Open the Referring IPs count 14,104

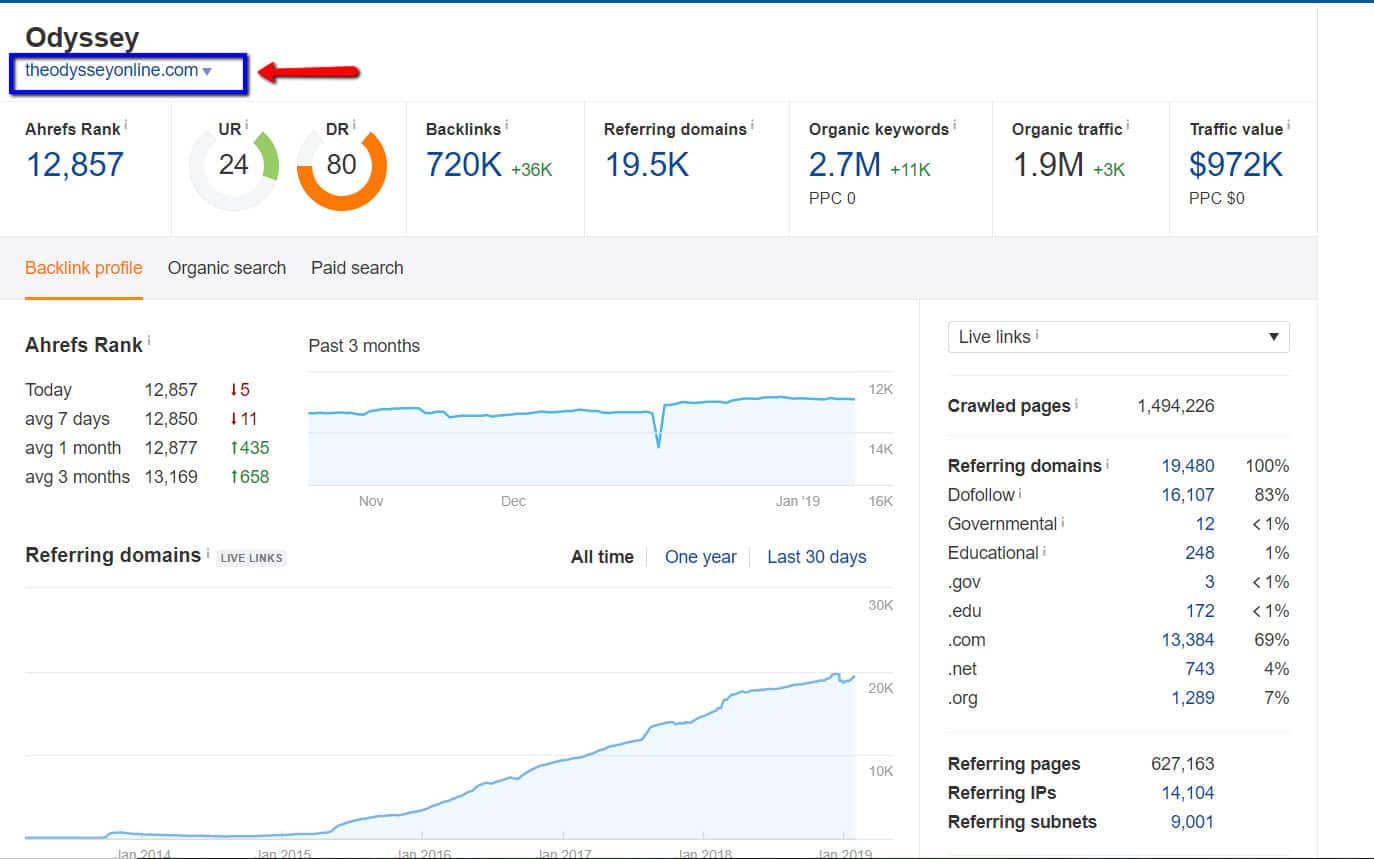[x=1188, y=793]
